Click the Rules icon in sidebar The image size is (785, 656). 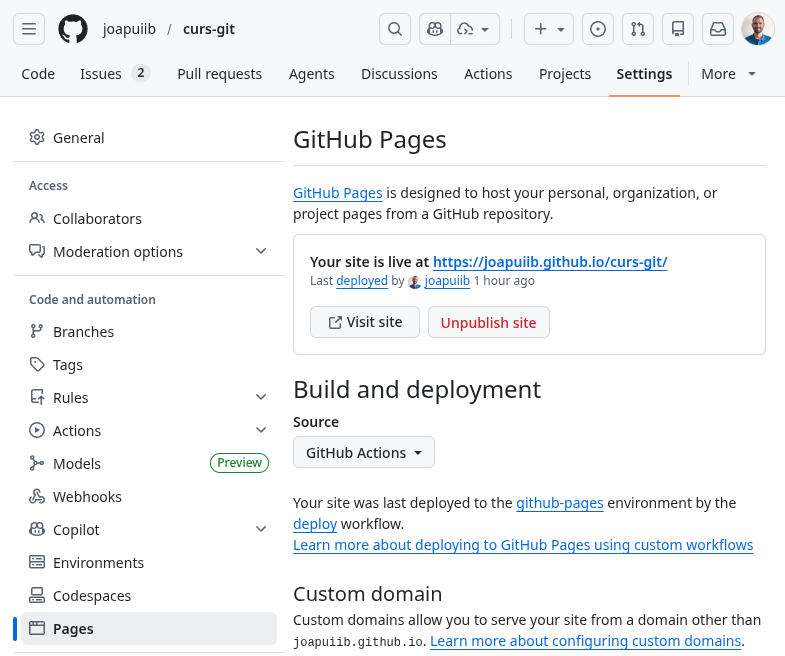click(x=37, y=397)
